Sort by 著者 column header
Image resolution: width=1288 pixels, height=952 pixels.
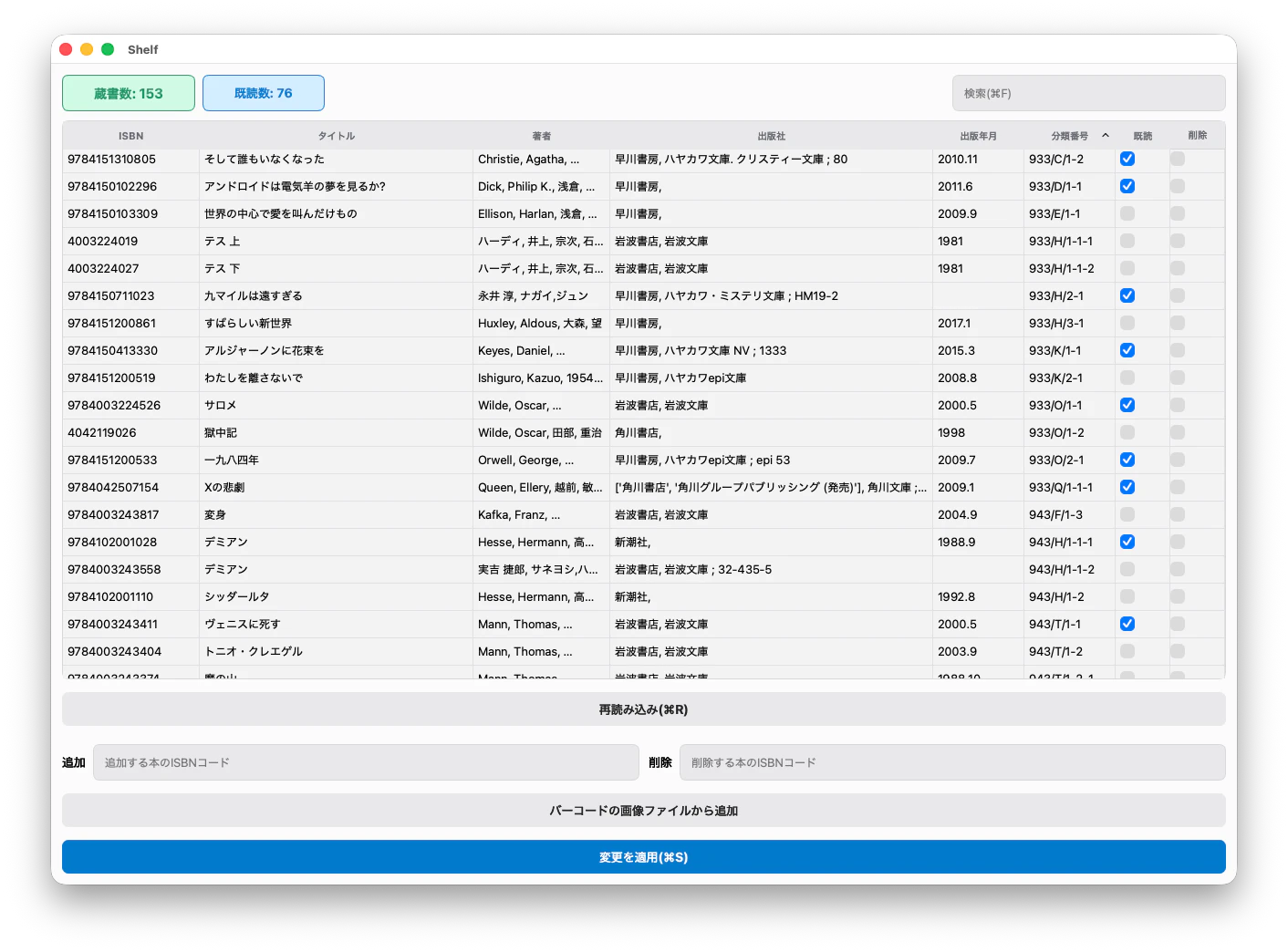point(541,136)
